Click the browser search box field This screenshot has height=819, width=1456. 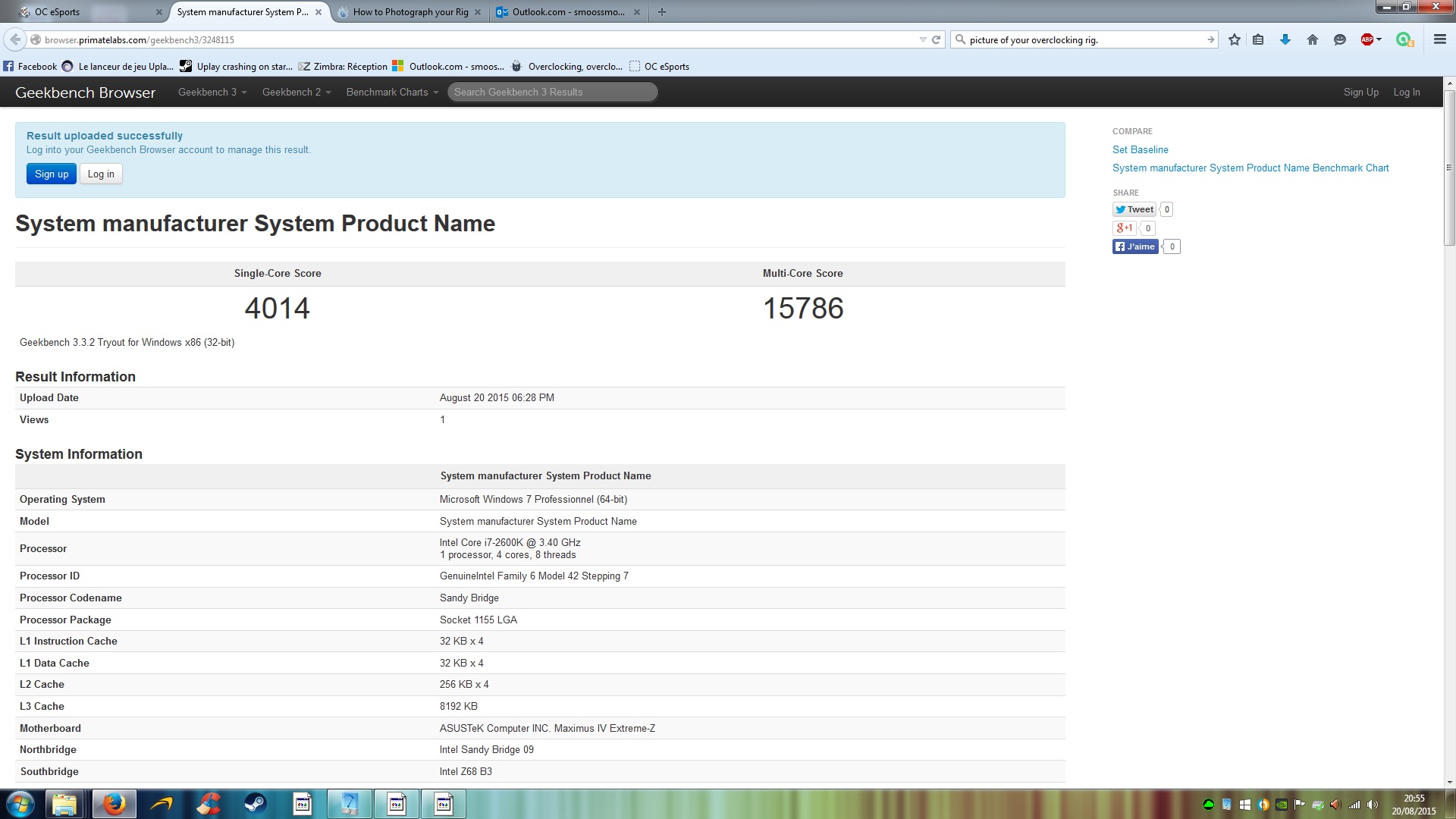[1084, 39]
